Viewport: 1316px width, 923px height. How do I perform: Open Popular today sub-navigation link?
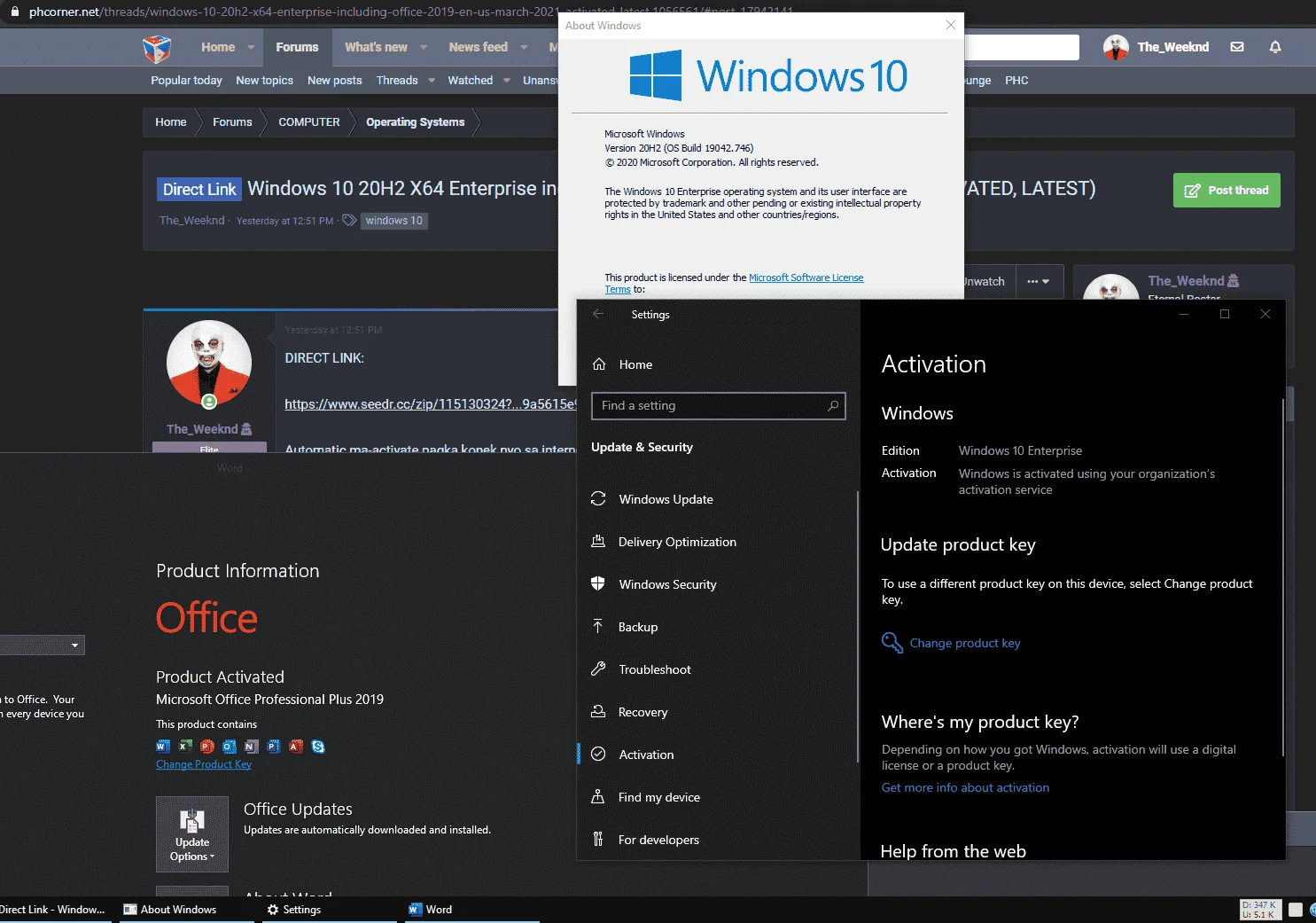[x=186, y=80]
